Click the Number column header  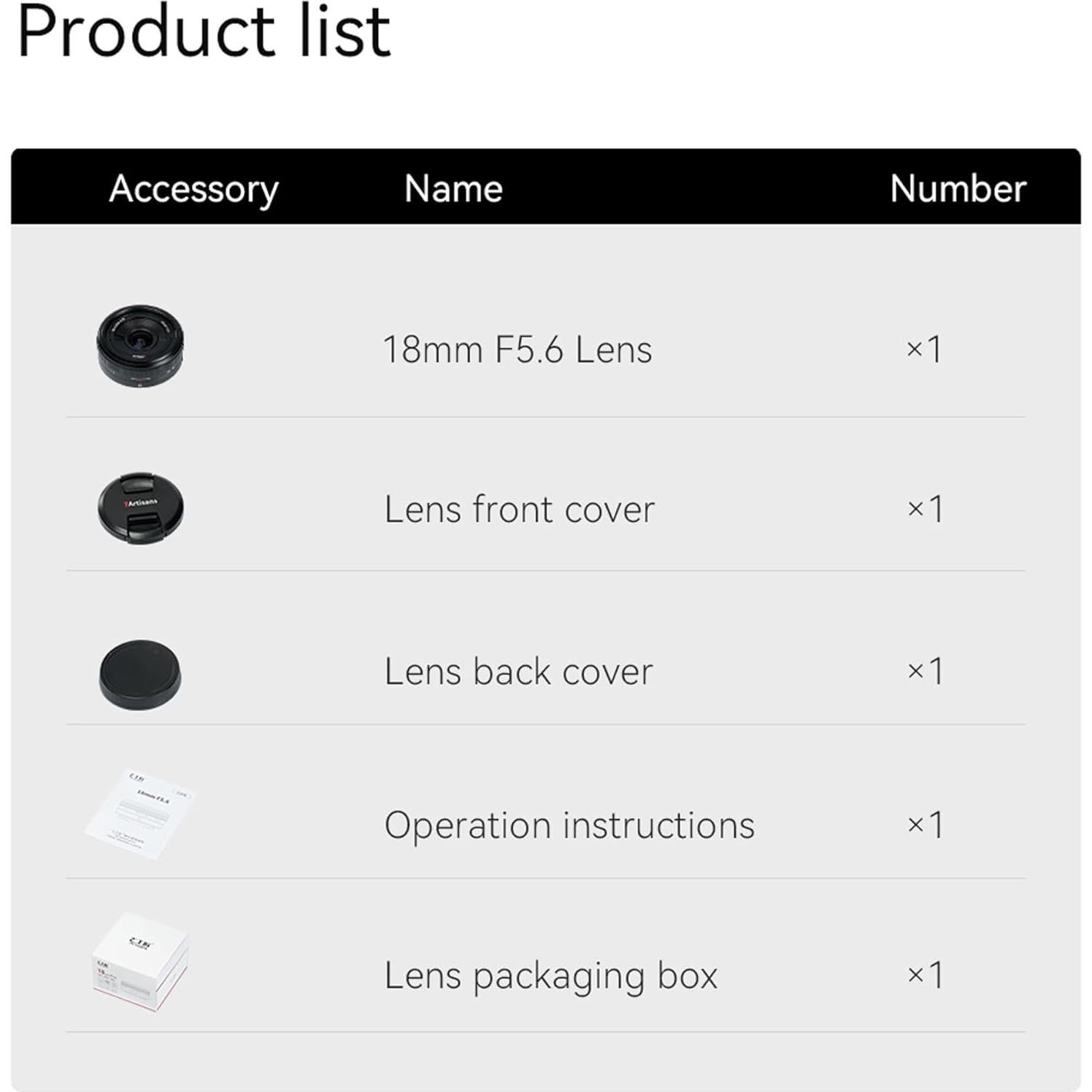(x=958, y=189)
